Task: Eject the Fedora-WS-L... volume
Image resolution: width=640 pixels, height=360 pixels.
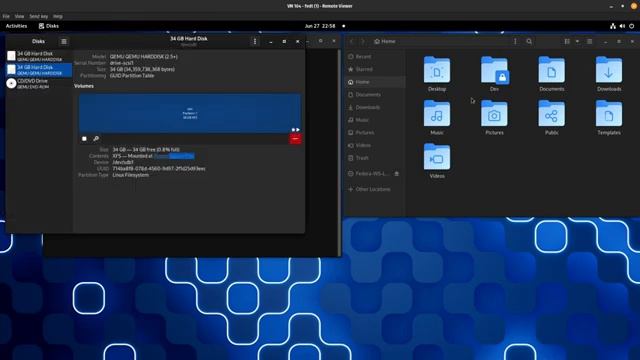Action: tap(396, 174)
